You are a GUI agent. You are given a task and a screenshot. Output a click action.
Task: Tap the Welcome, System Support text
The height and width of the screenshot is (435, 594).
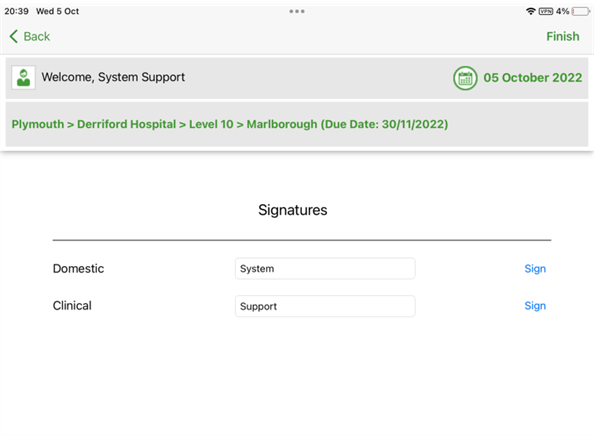coord(113,77)
